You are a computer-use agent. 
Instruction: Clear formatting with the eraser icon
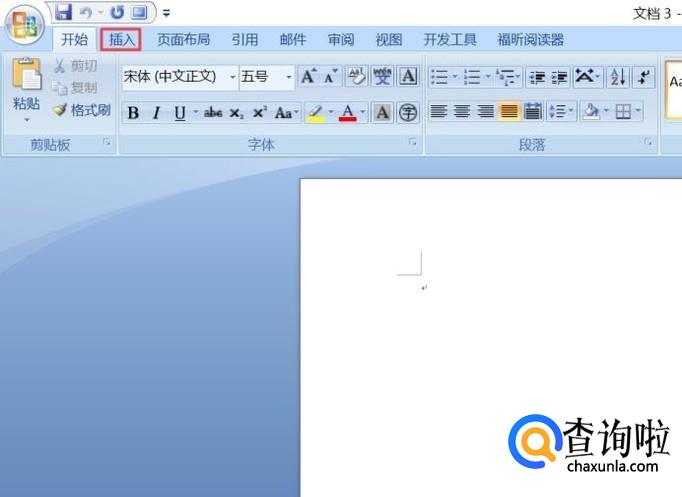point(357,77)
